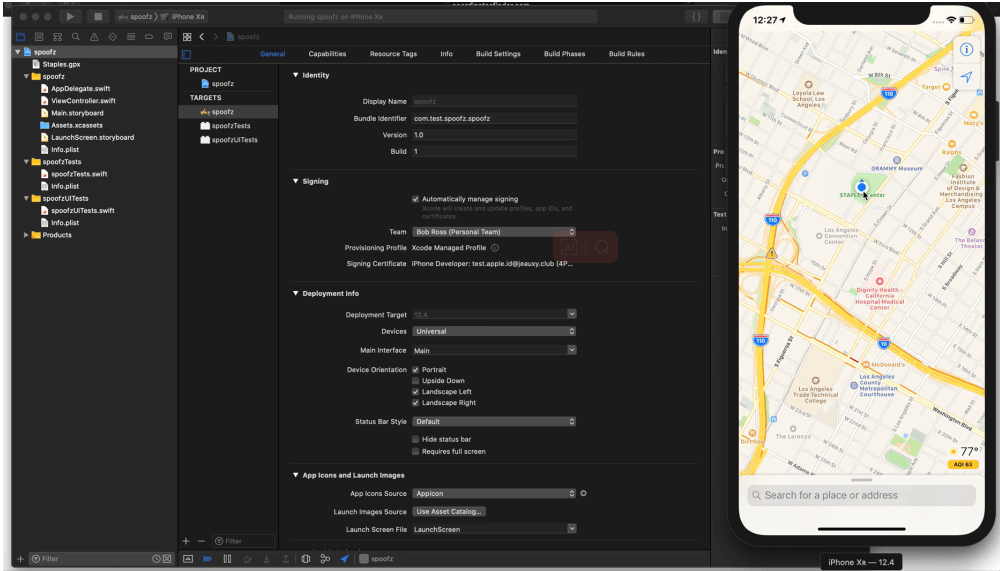Show the Symbol navigator
Viewport: 1000px width, 571px height.
tap(57, 37)
